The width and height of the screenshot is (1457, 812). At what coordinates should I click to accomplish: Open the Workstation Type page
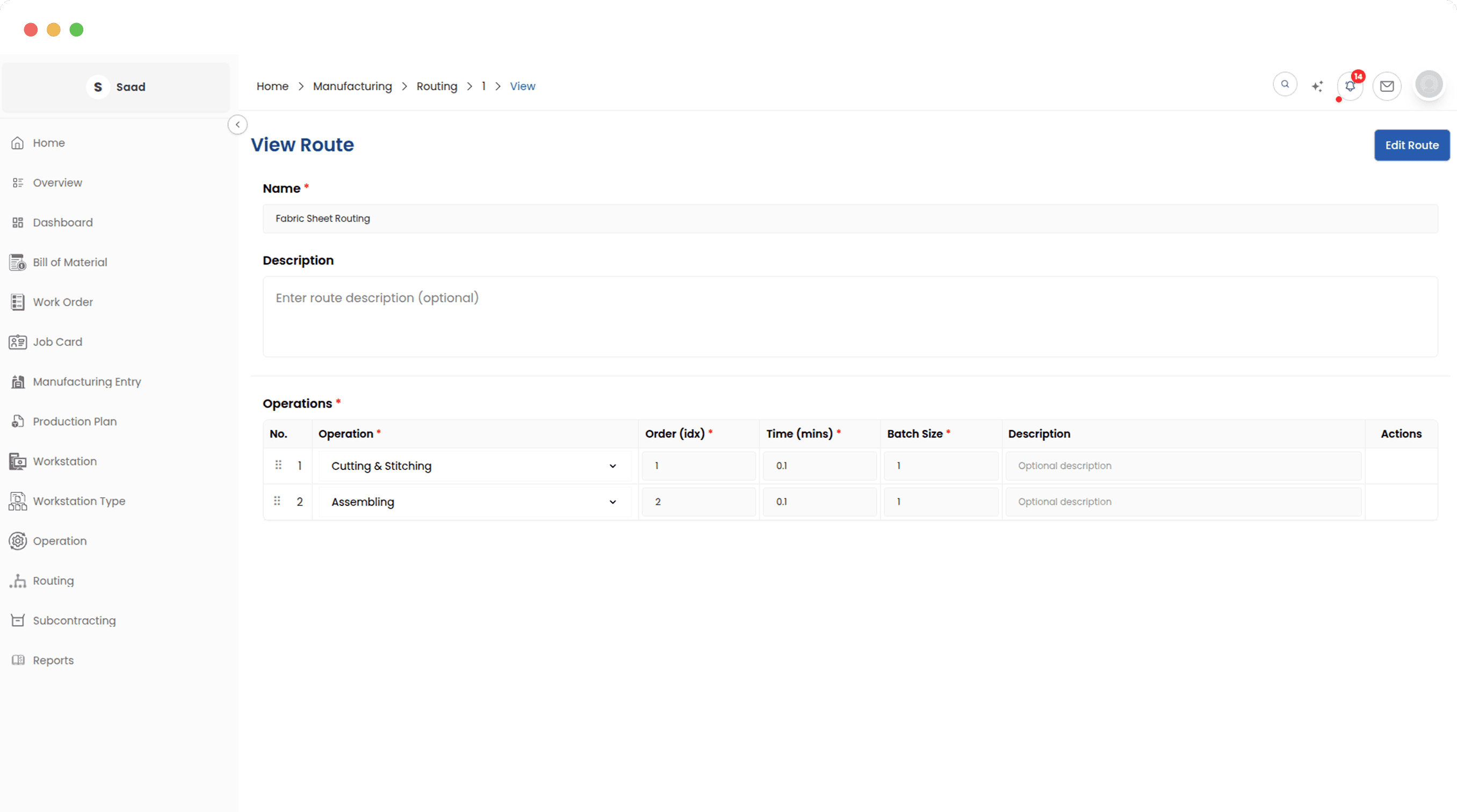pyautogui.click(x=78, y=501)
